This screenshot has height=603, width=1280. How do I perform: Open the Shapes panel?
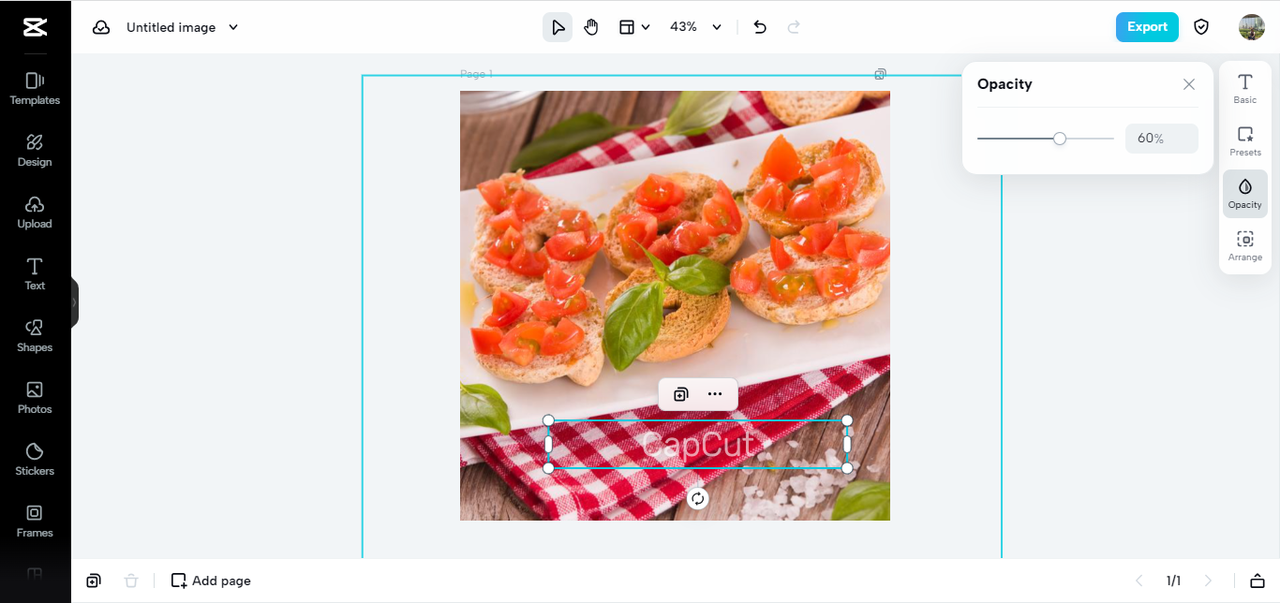click(x=35, y=336)
